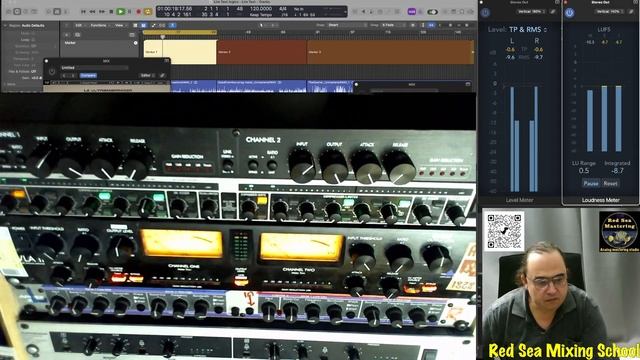This screenshot has height=360, width=640.
Task: Click the purple button in the control bar
Action: 412,12
